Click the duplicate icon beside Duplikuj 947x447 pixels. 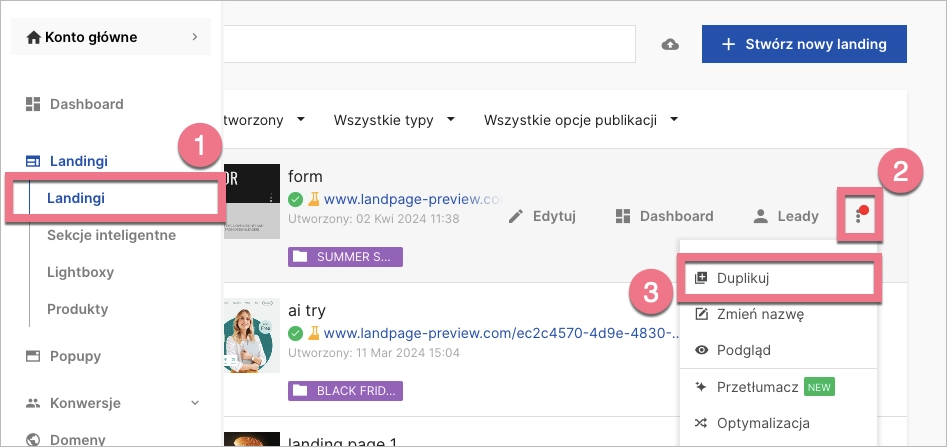pos(701,278)
